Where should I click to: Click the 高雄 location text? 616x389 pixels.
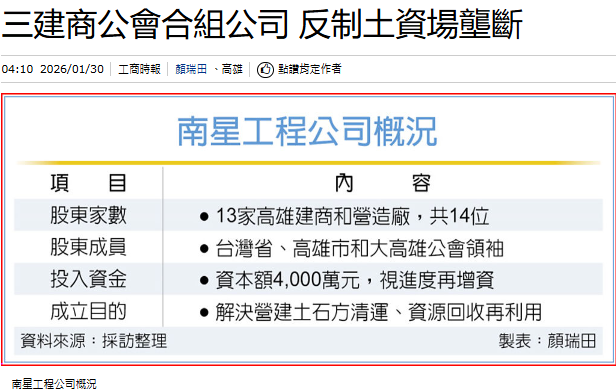click(232, 69)
